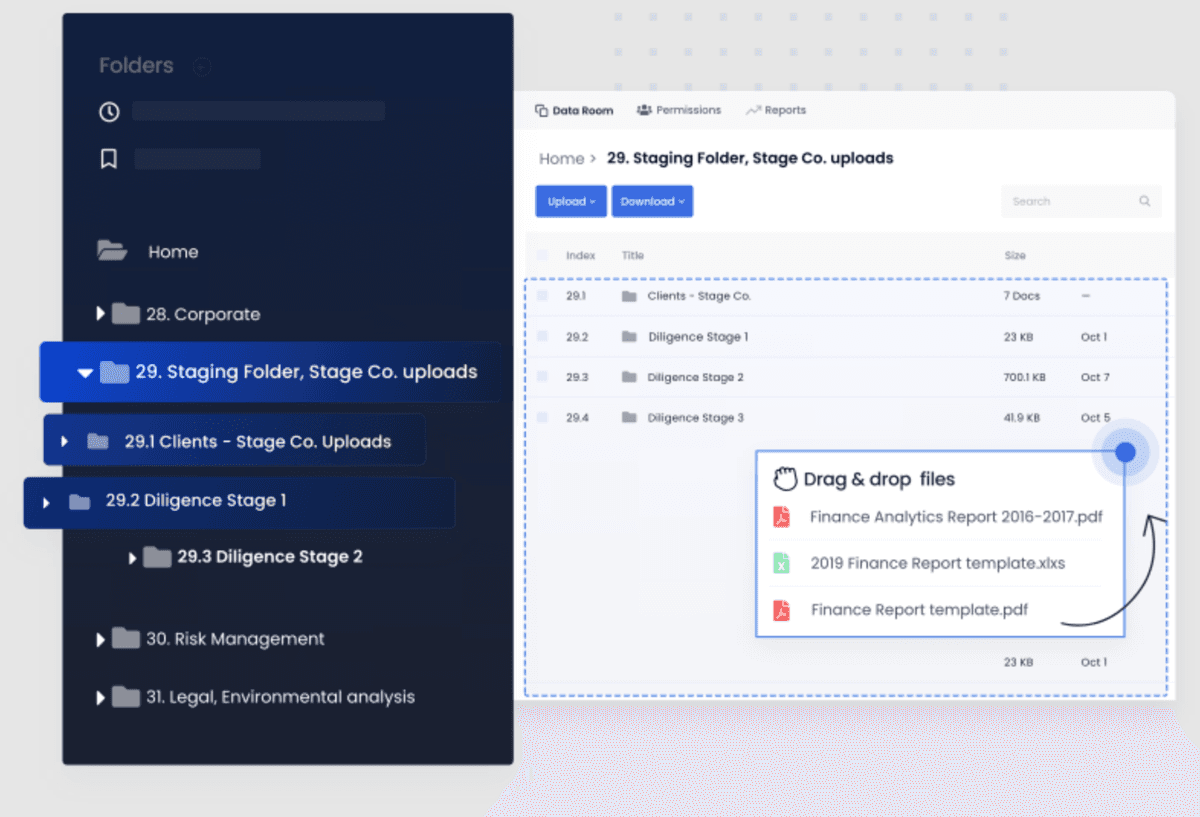Click the Upload button

click(x=570, y=201)
